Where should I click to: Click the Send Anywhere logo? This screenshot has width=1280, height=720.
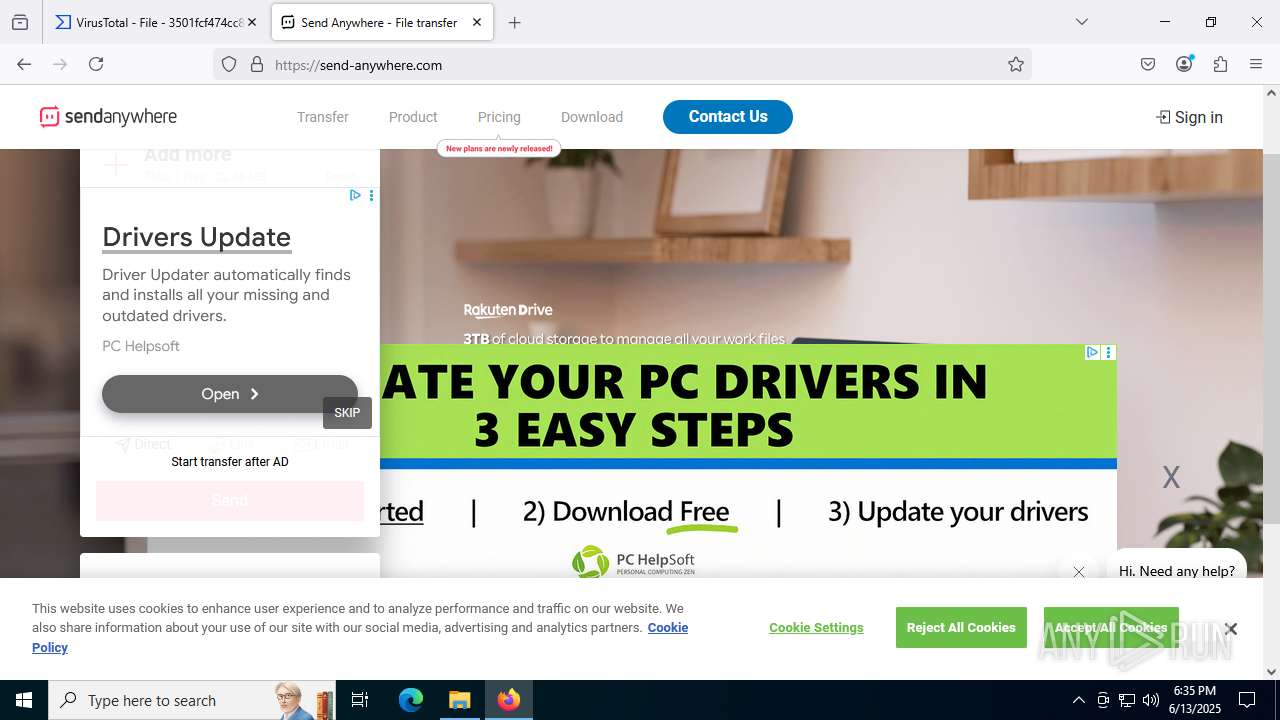(108, 117)
